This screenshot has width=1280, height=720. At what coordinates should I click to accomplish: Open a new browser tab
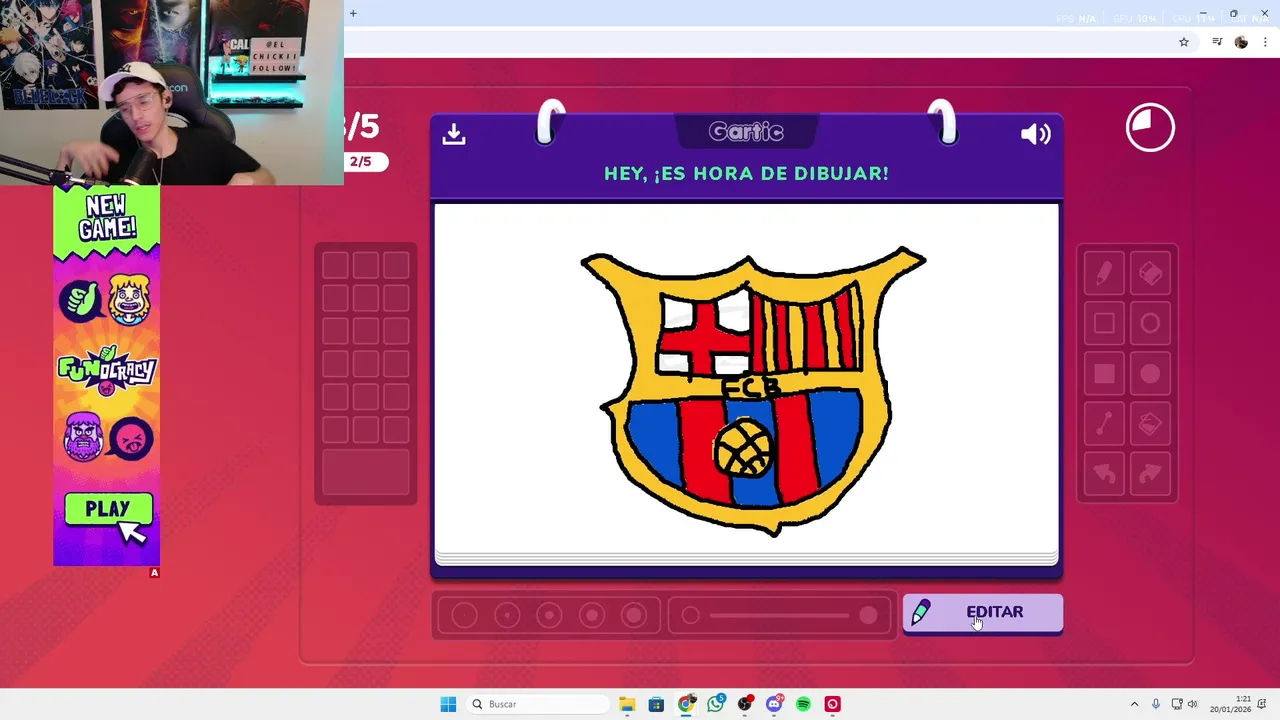353,13
